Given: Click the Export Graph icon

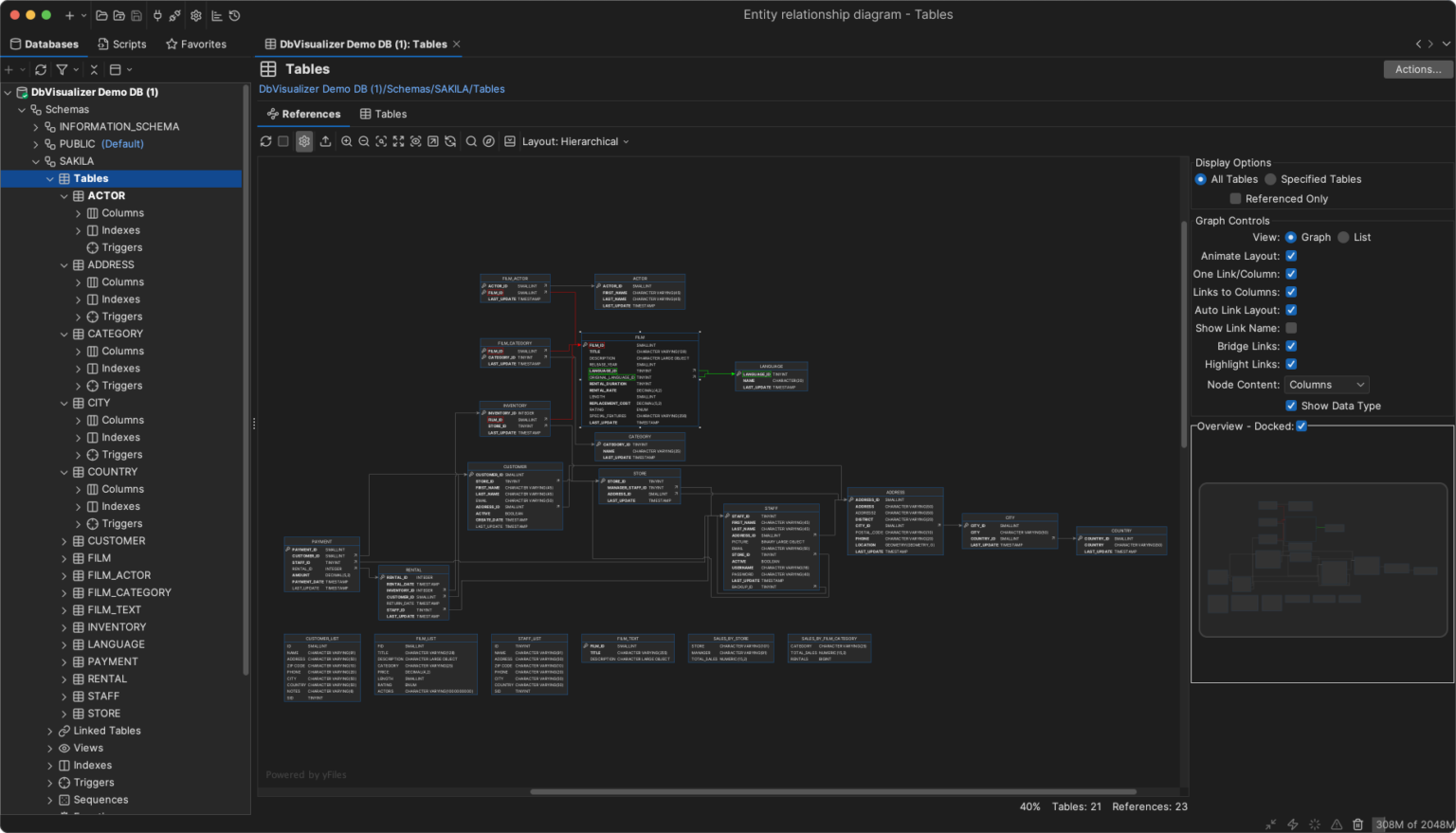Looking at the screenshot, I should 326,141.
